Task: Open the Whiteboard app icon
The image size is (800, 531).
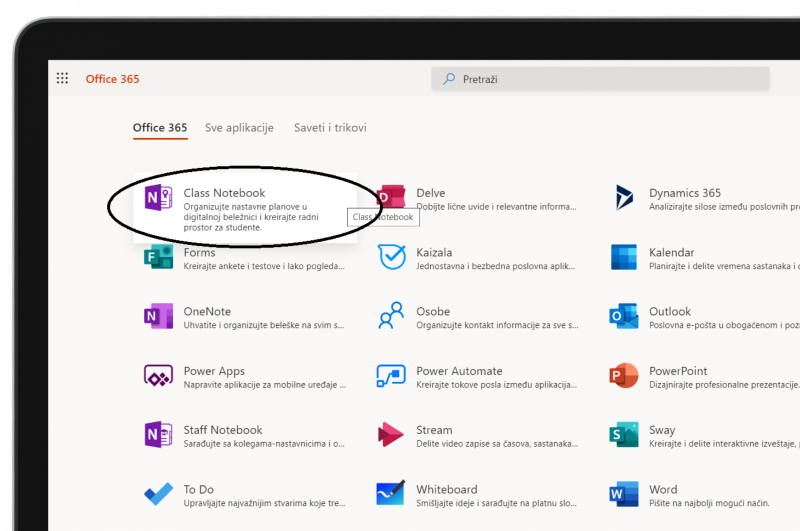Action: [x=391, y=493]
